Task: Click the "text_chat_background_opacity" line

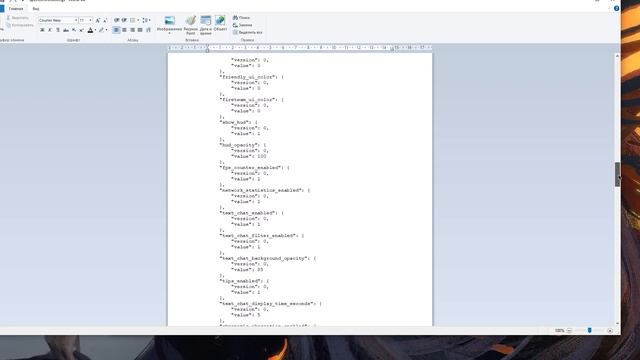Action: click(268, 258)
